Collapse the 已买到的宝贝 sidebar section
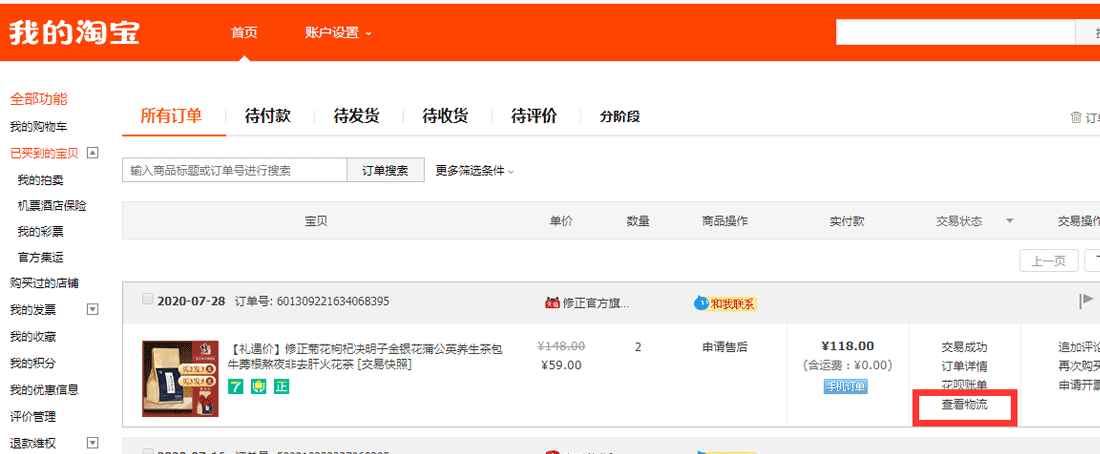 [x=93, y=153]
